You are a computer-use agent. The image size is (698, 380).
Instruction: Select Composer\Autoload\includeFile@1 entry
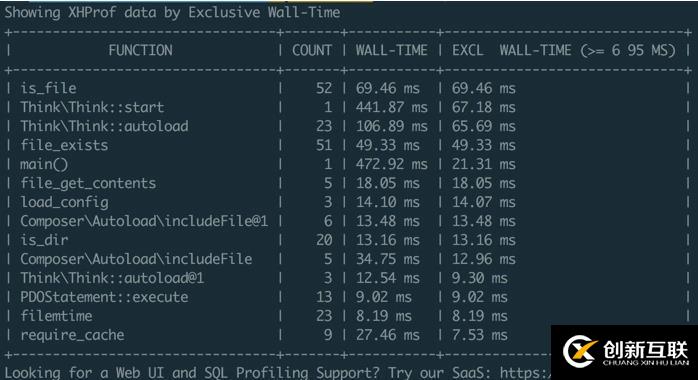[x=144, y=221]
